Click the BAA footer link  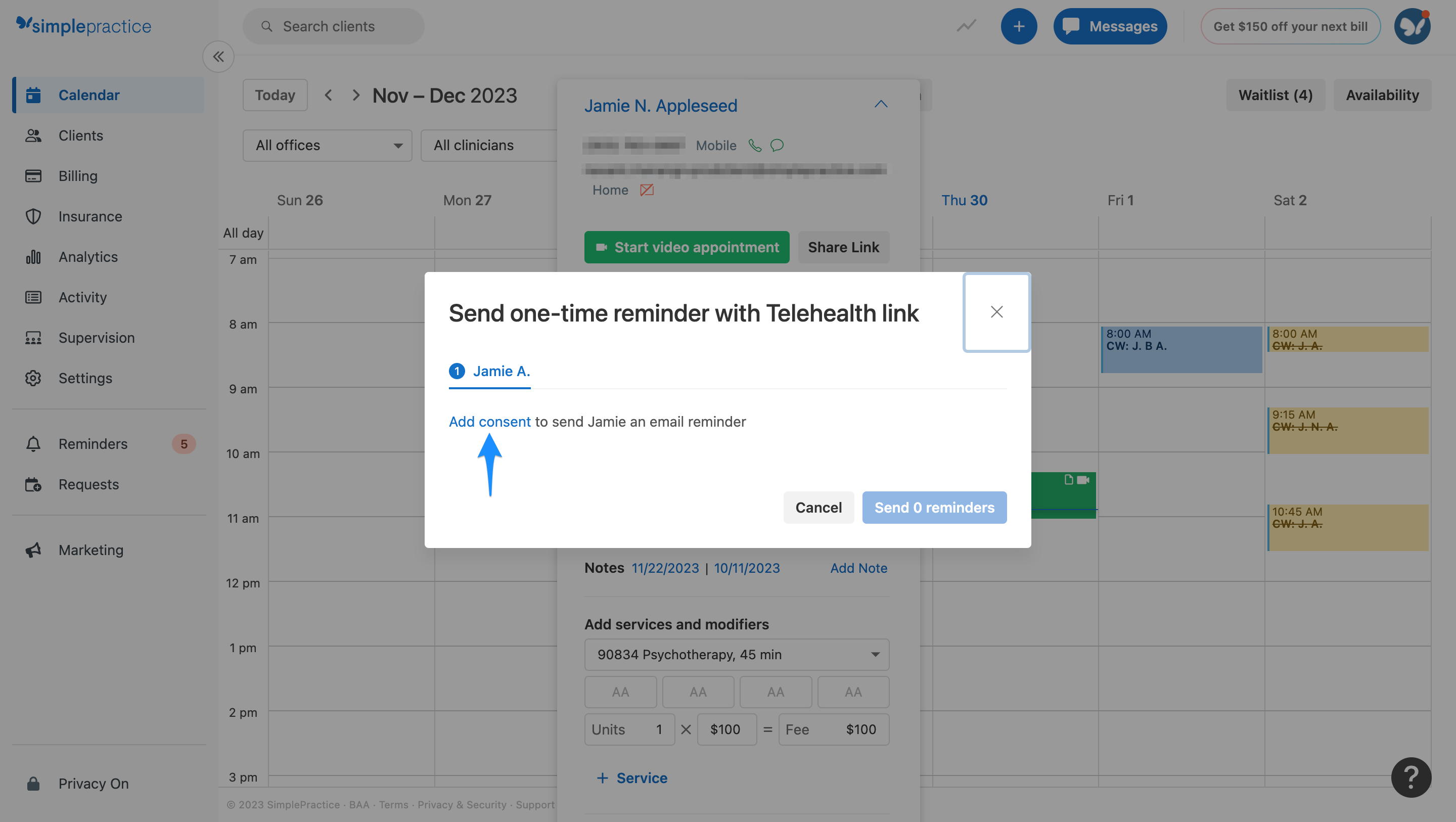point(359,804)
